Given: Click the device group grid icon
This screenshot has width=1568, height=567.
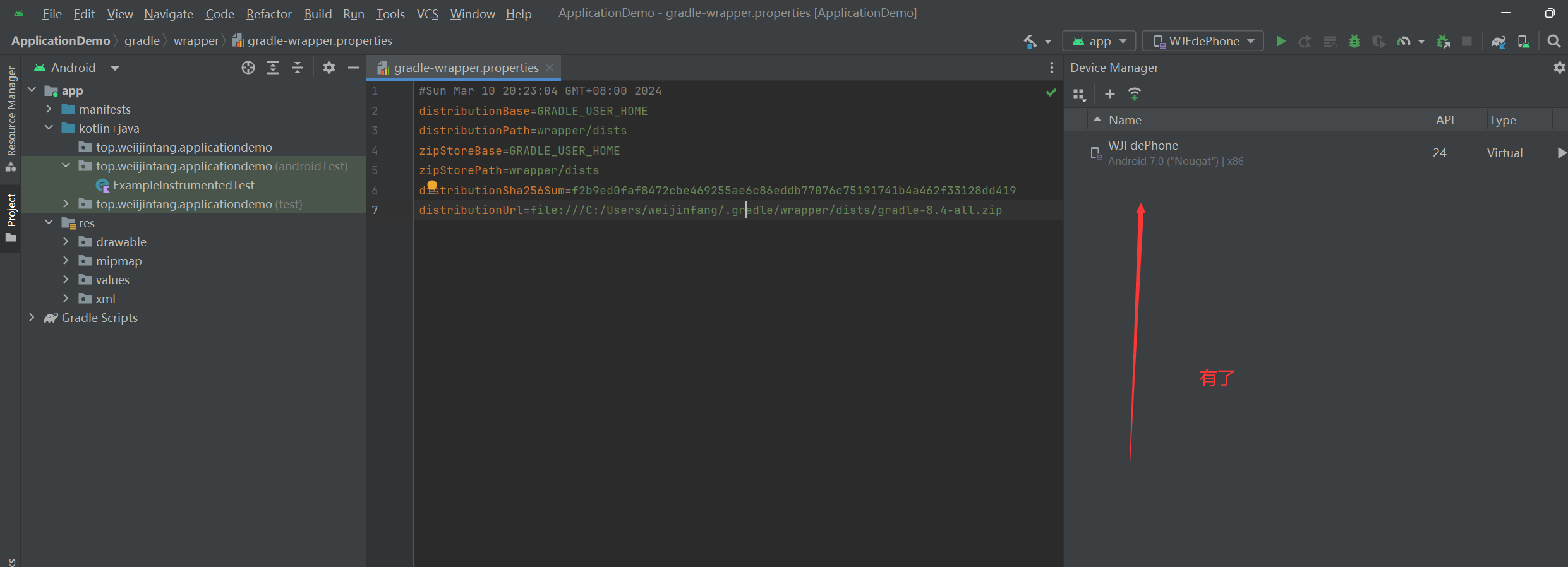Looking at the screenshot, I should tap(1080, 95).
